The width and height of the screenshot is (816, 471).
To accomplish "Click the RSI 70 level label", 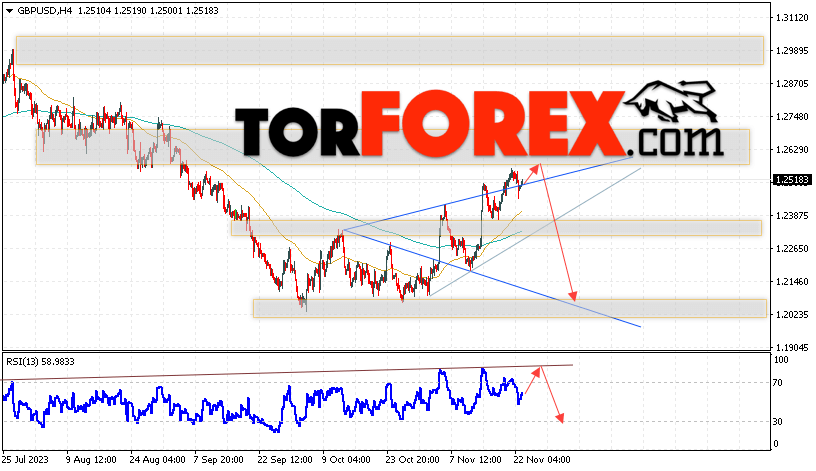I will click(777, 383).
